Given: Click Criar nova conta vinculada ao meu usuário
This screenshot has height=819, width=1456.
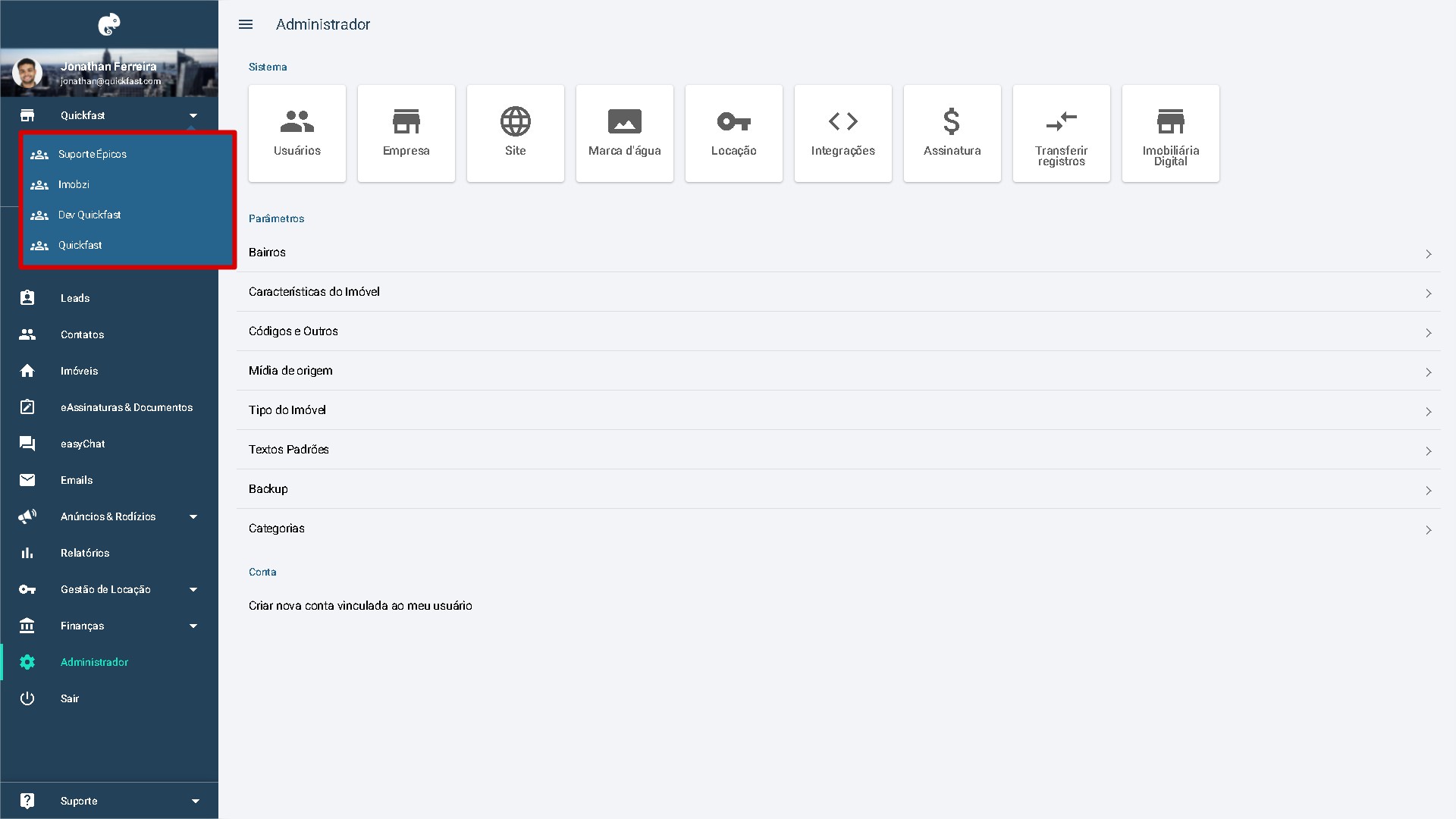Looking at the screenshot, I should tap(360, 606).
